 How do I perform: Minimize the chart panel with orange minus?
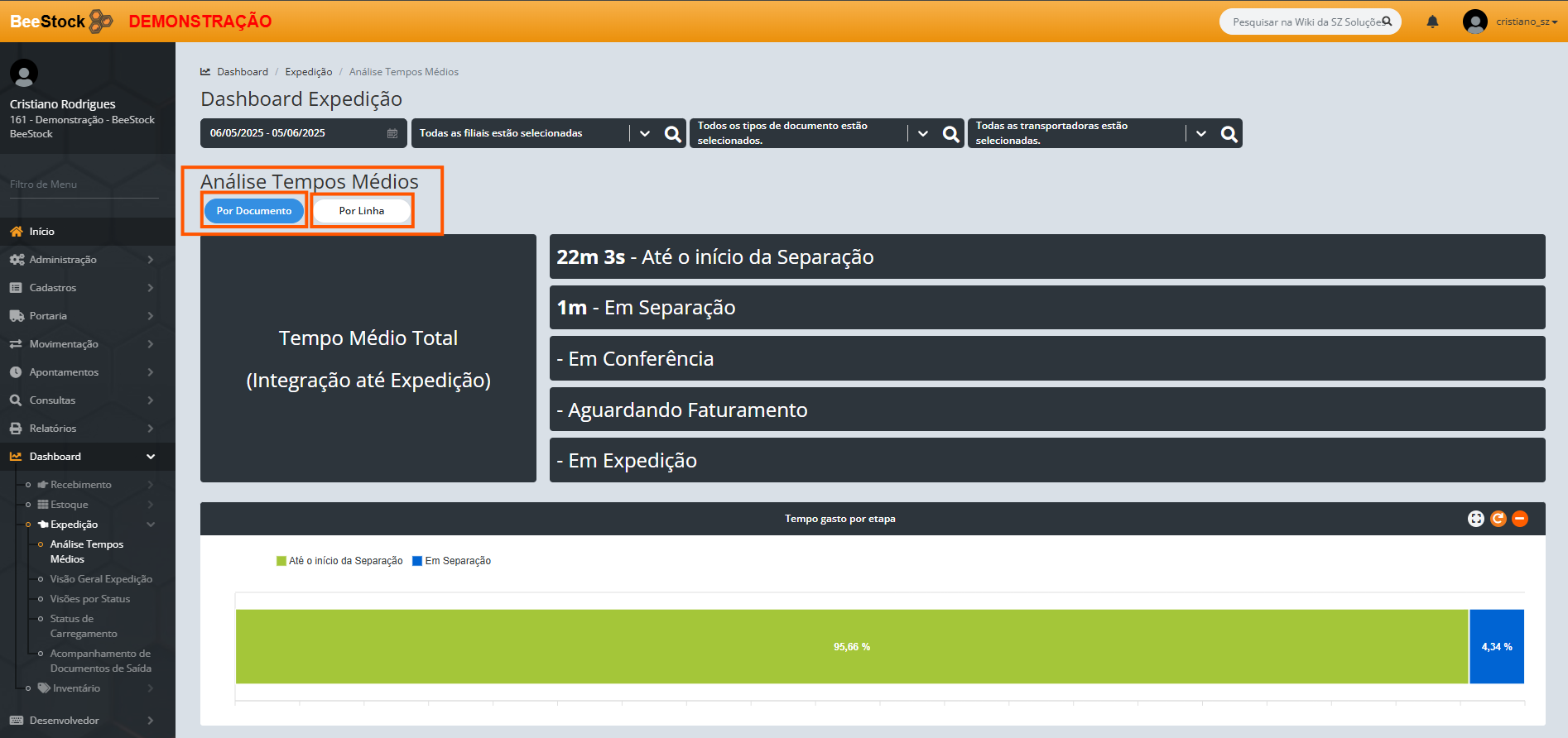(x=1520, y=519)
